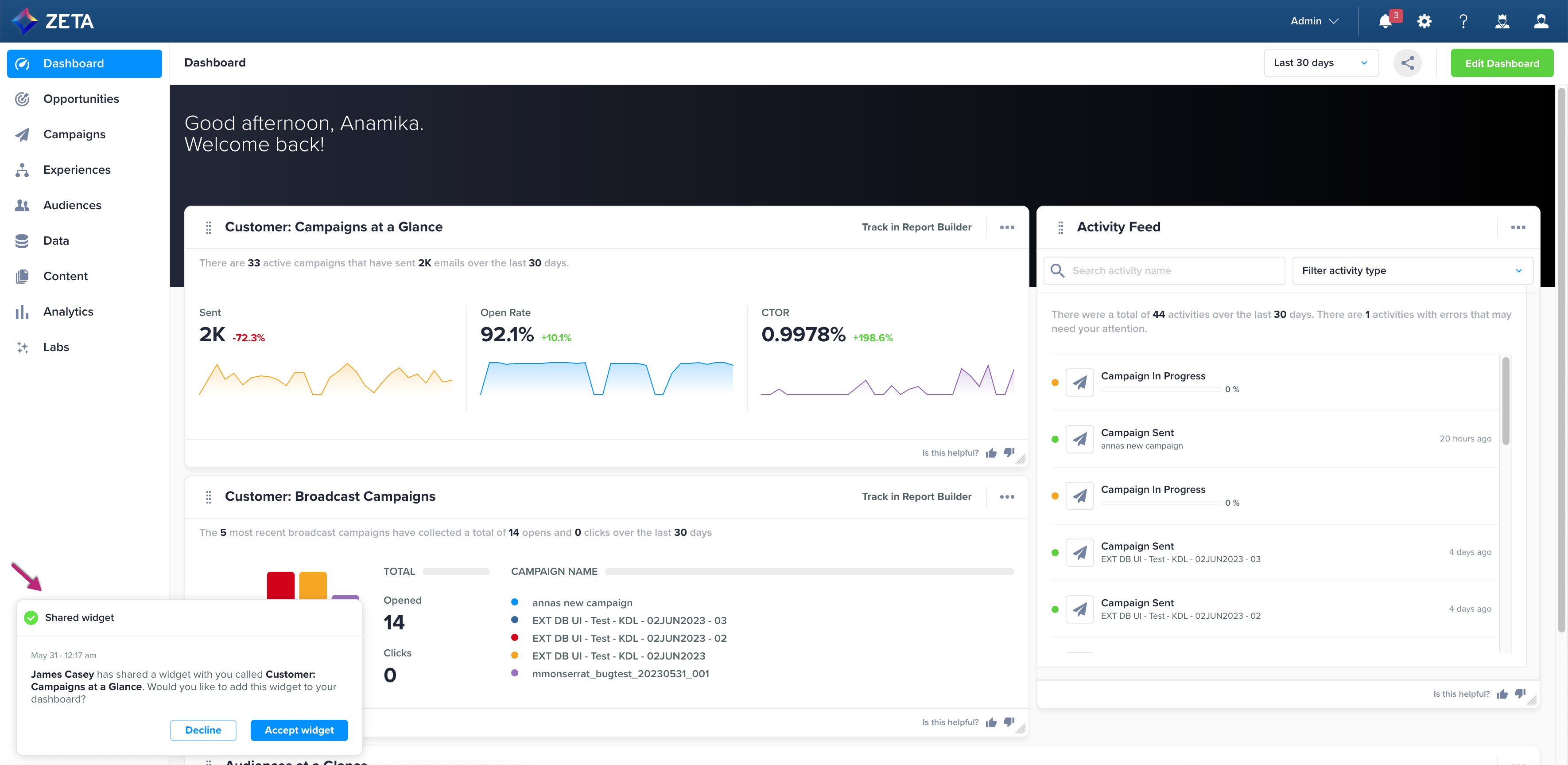Select the Audiences icon in the sidebar
This screenshot has width=1568, height=765.
22,205
